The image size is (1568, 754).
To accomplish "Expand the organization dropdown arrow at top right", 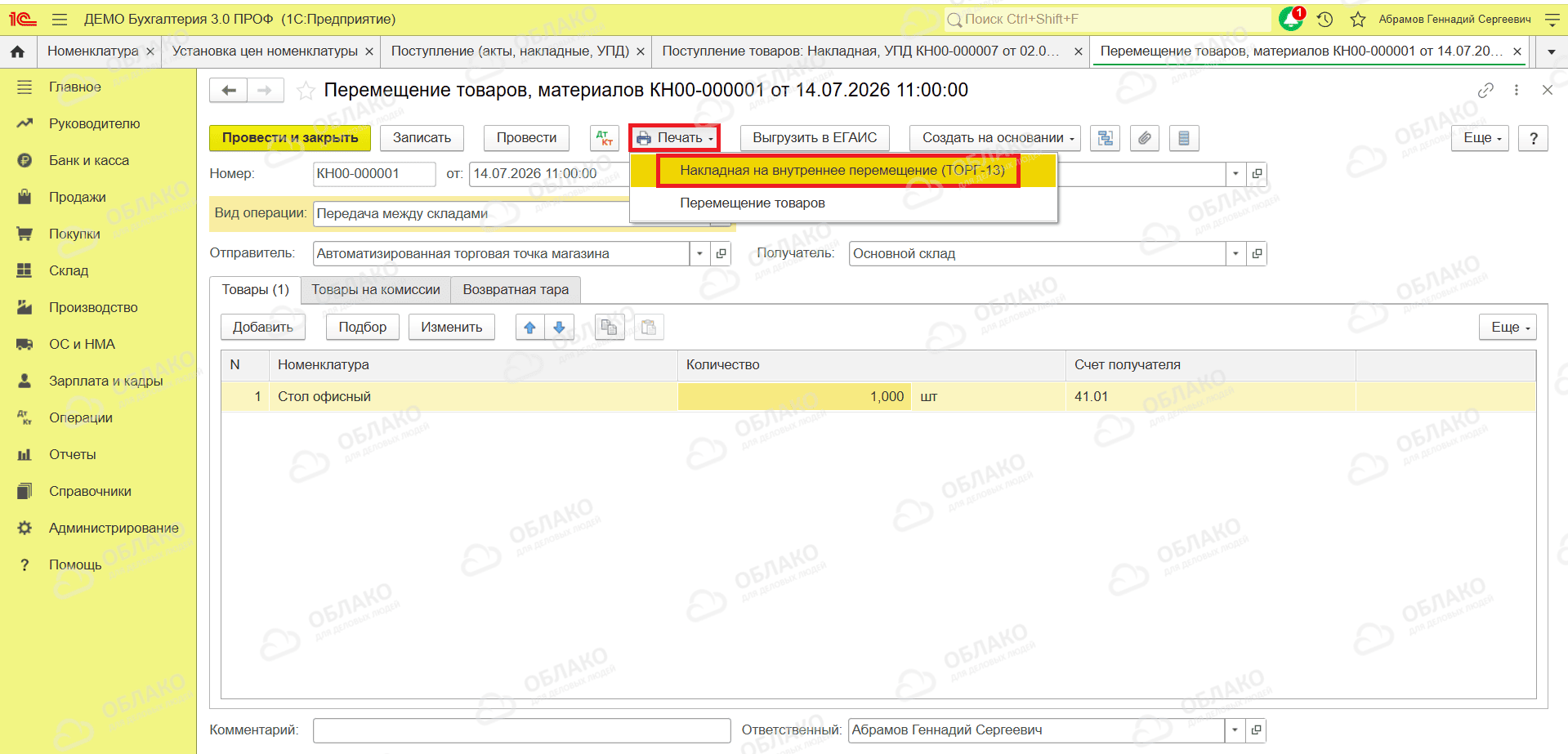I will 1235,174.
